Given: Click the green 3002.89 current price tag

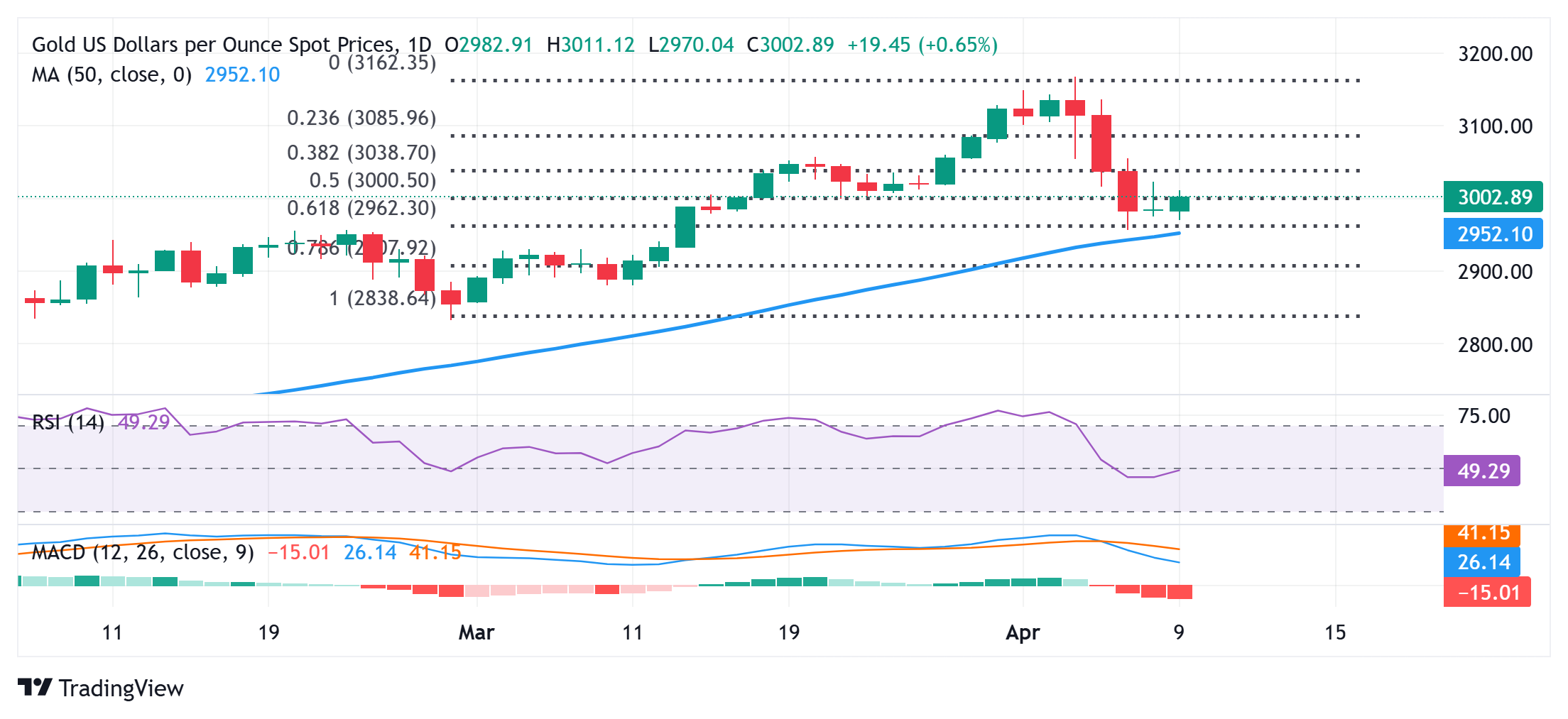Looking at the screenshot, I should tap(1493, 197).
